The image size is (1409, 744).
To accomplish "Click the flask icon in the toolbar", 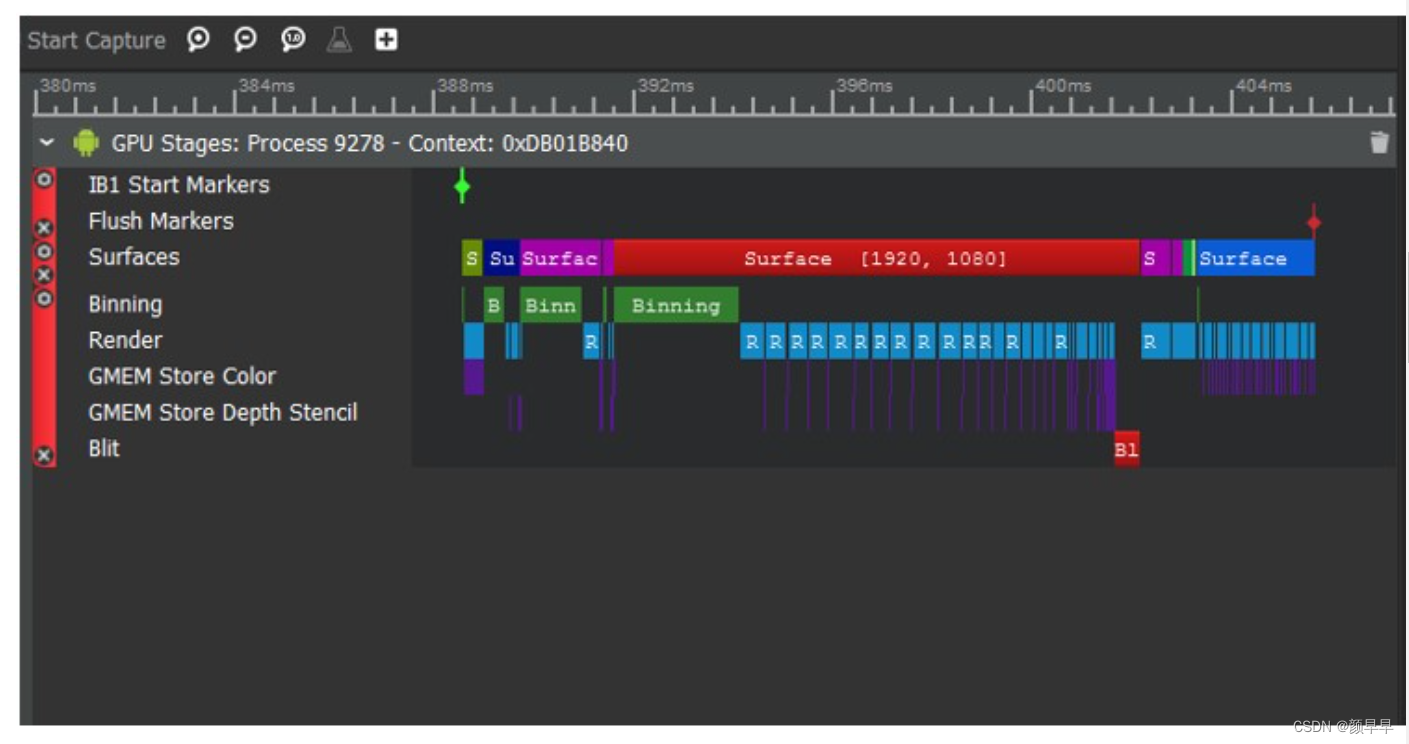I will tap(340, 40).
